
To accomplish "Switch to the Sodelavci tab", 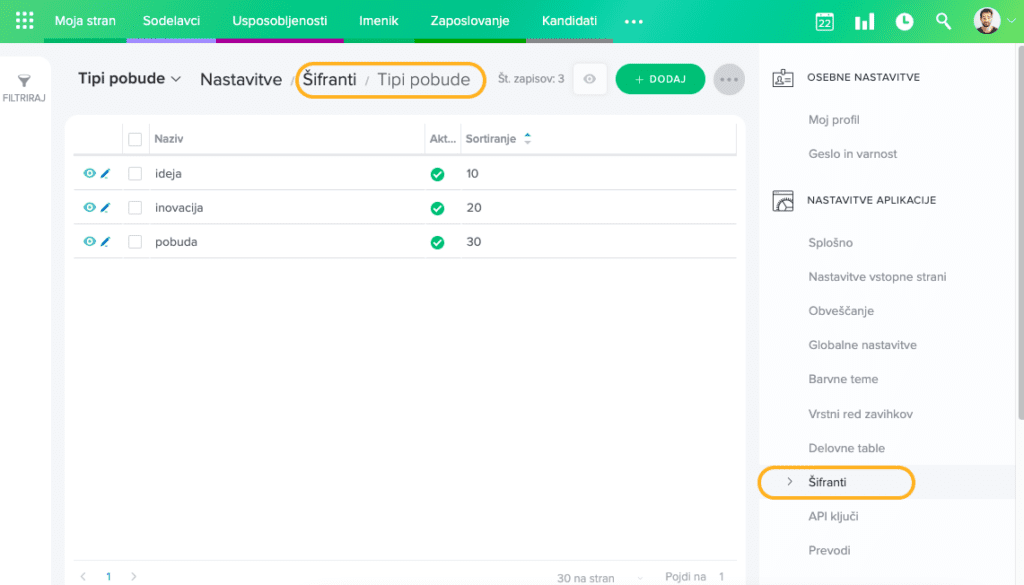I will [171, 21].
